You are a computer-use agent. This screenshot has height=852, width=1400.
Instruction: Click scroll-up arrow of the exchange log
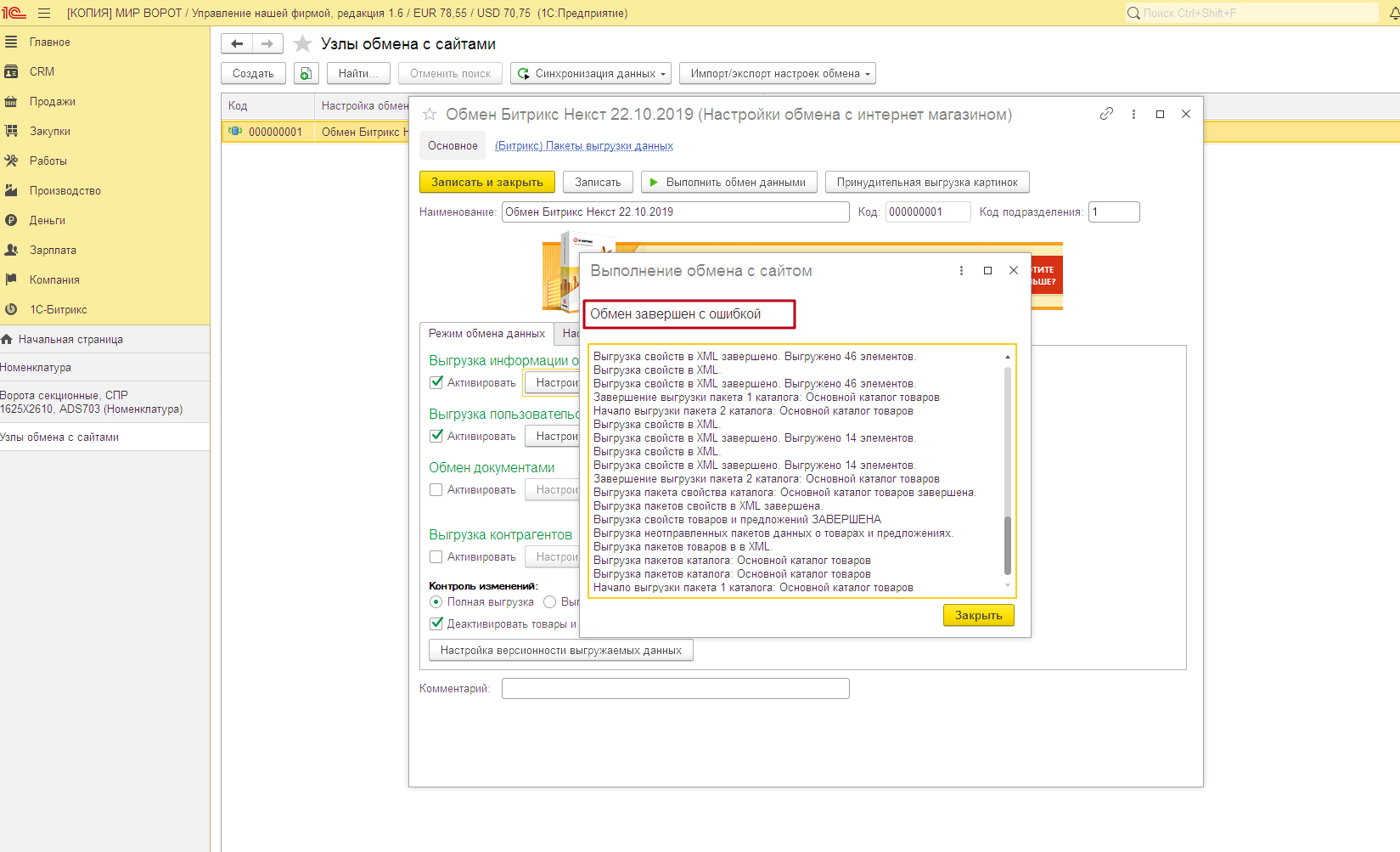point(1008,357)
